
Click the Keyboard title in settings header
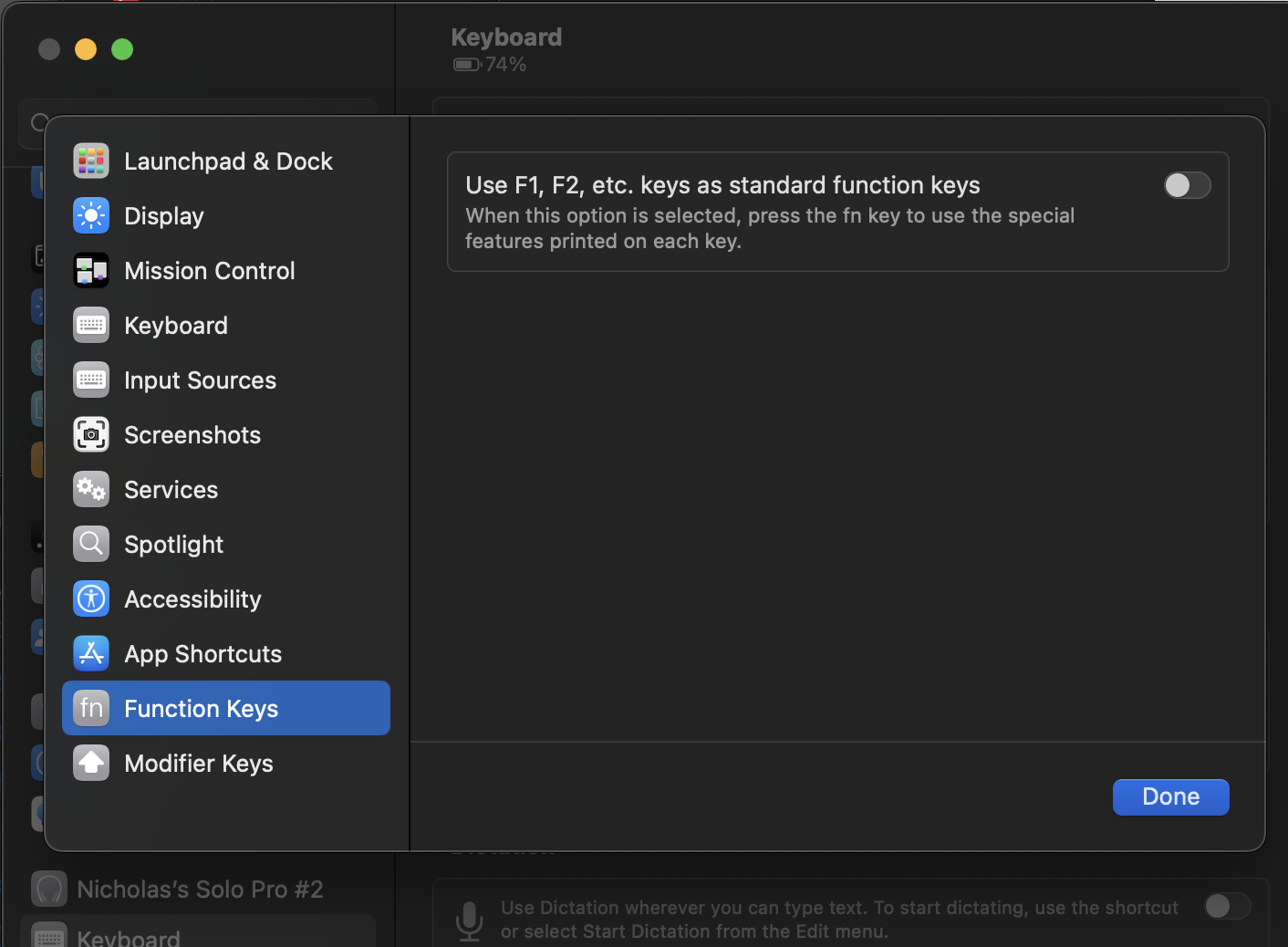click(506, 37)
